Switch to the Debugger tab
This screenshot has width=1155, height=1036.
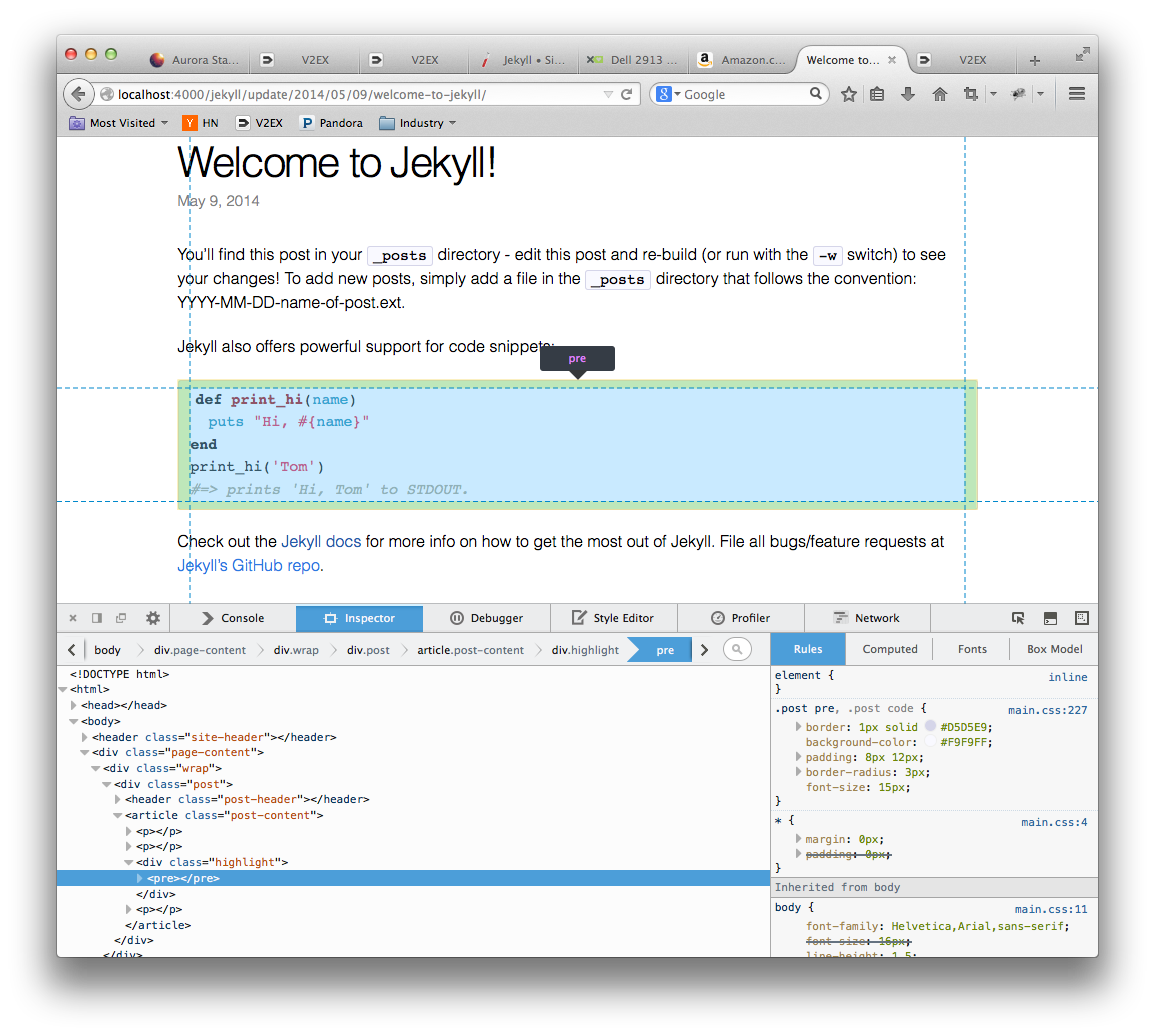coord(487,618)
